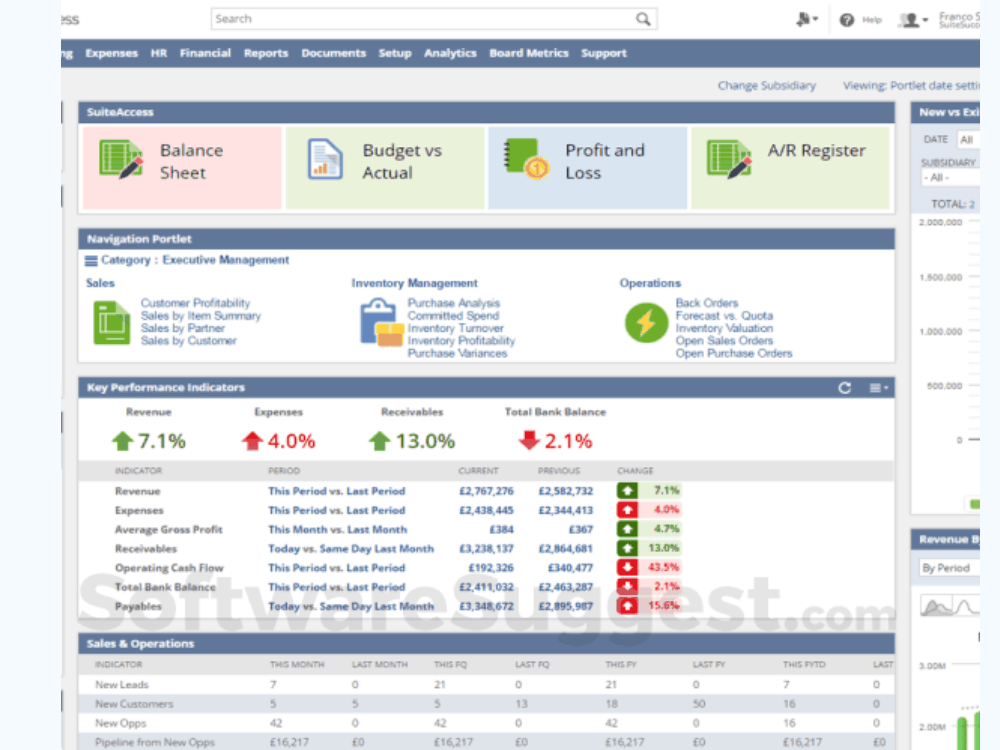1000x750 pixels.
Task: Open the Back Orders link
Action: pyautogui.click(x=707, y=303)
